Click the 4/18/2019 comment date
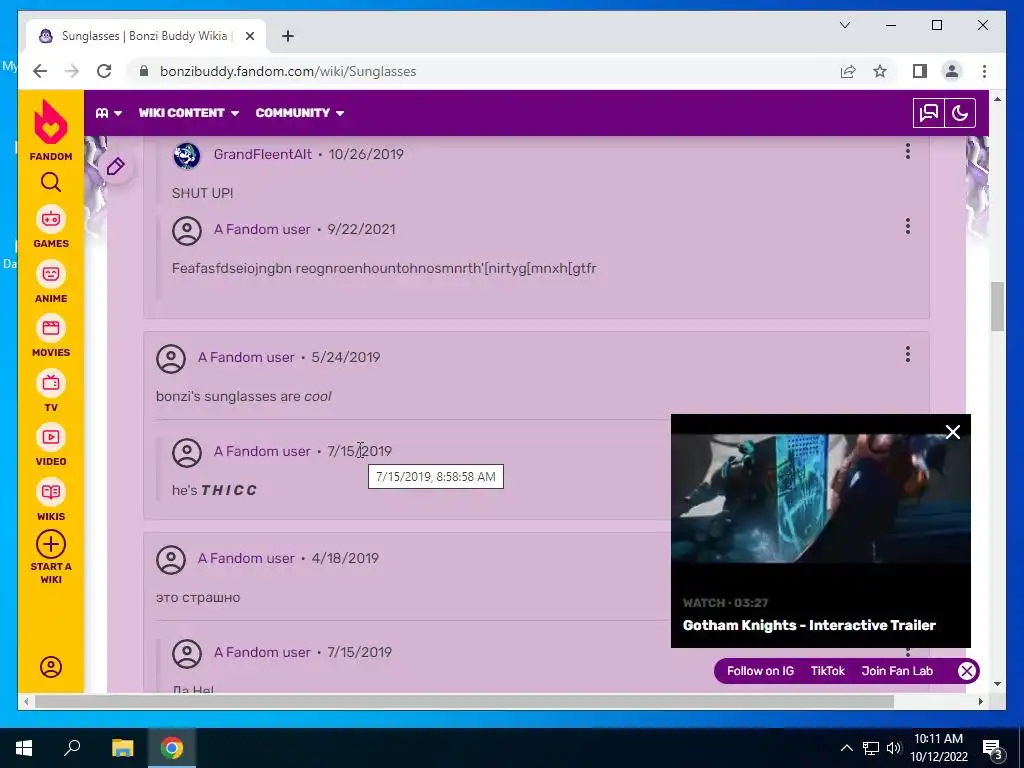 coord(345,558)
